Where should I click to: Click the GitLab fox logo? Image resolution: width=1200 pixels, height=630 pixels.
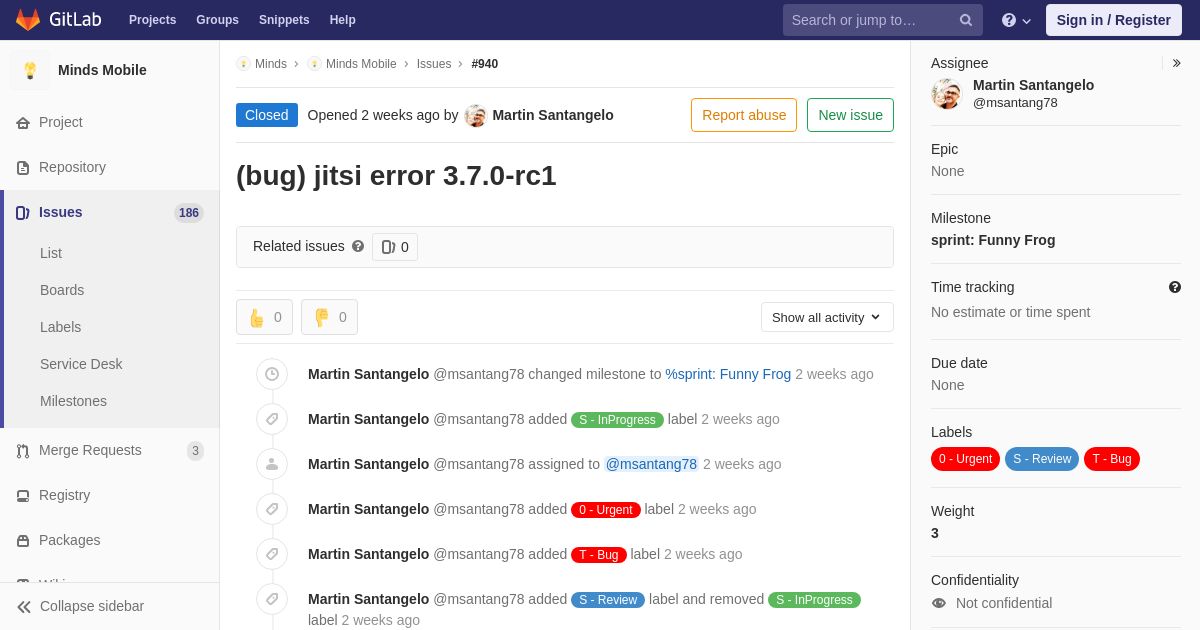[x=28, y=20]
